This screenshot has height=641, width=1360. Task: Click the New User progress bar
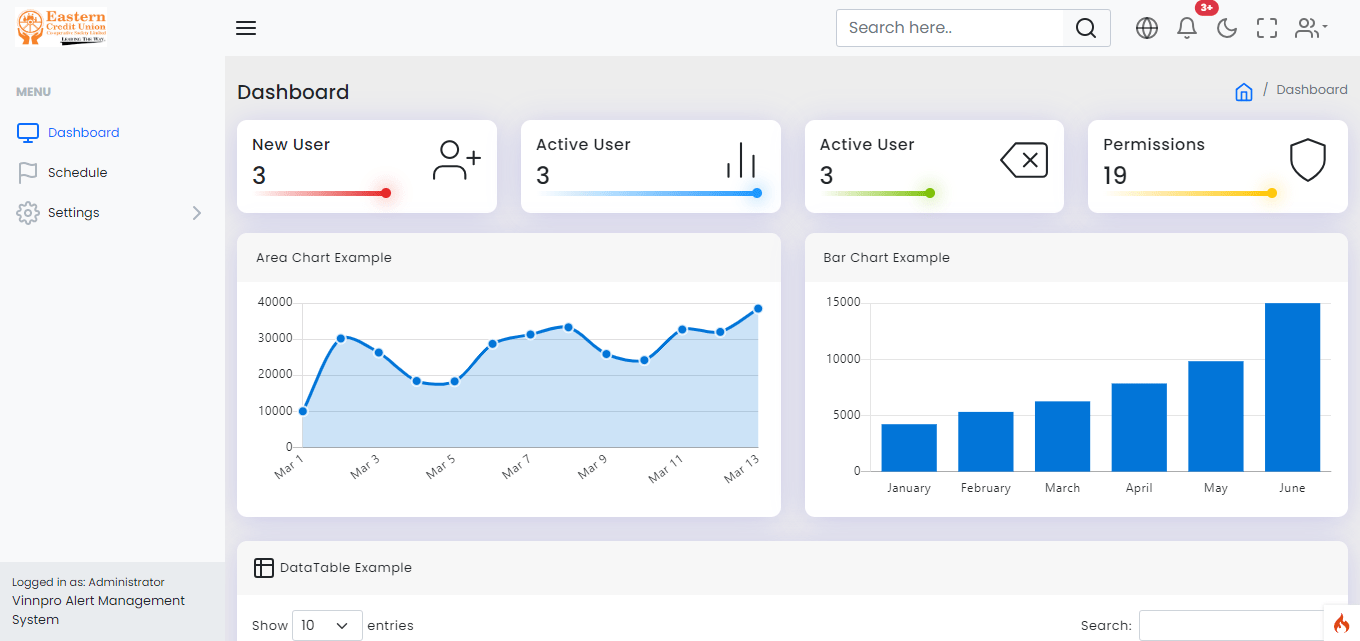[320, 193]
